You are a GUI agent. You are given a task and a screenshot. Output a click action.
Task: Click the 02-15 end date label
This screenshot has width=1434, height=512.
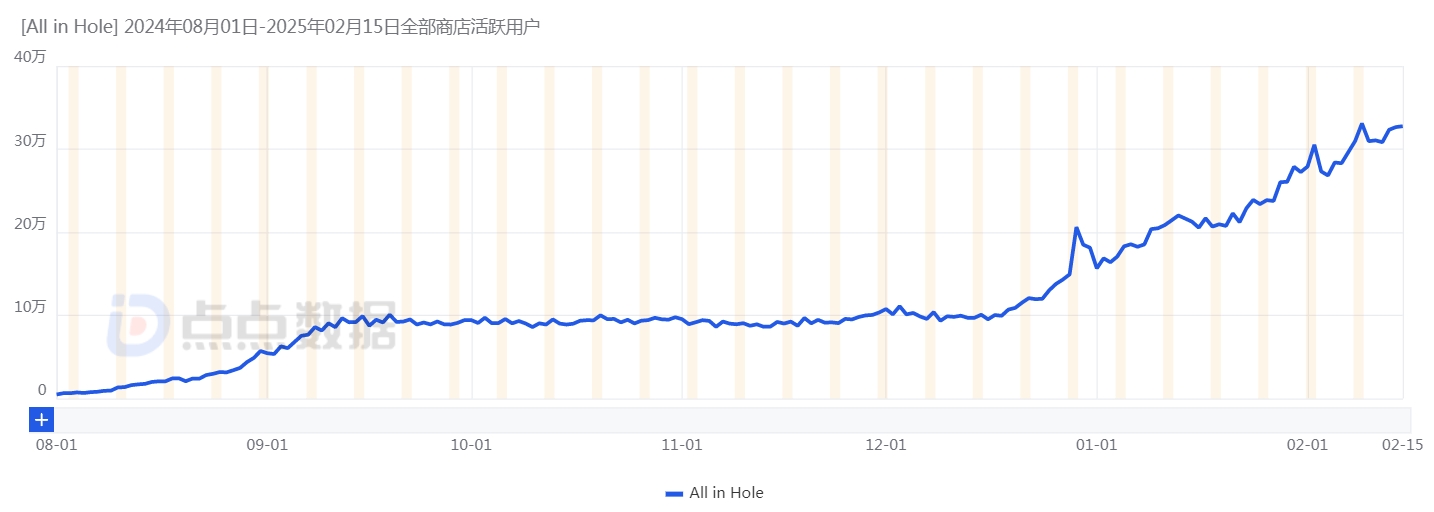(1404, 444)
